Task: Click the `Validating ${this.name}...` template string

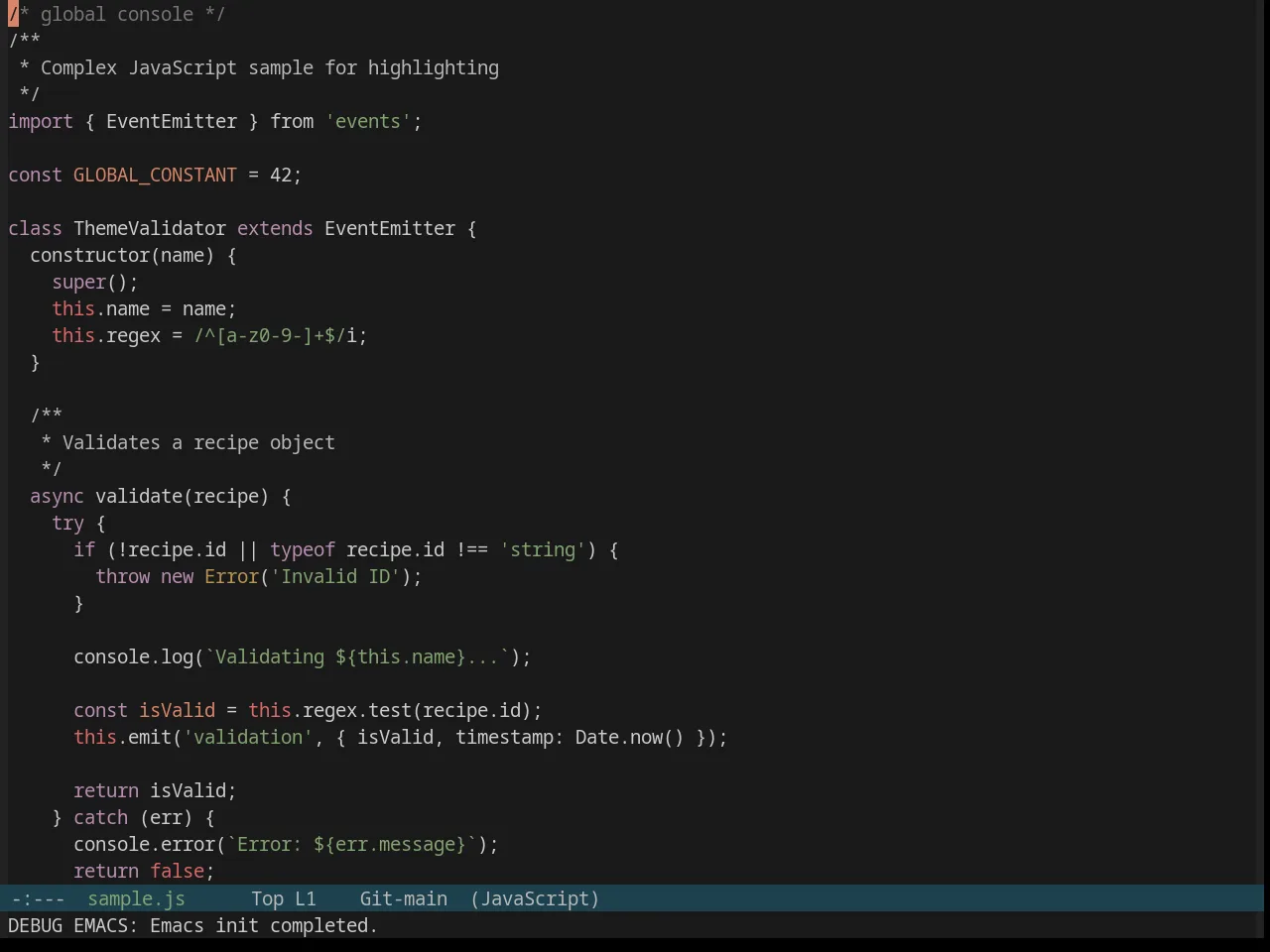Action: tap(357, 656)
